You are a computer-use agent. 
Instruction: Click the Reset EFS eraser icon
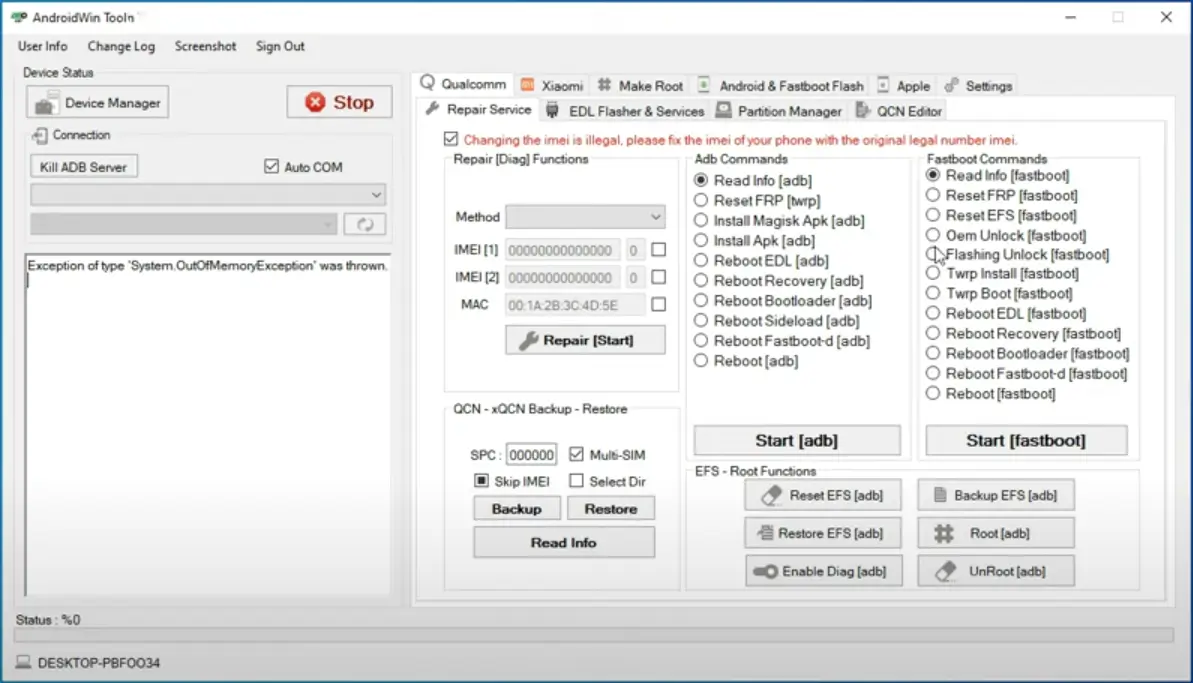coord(771,495)
